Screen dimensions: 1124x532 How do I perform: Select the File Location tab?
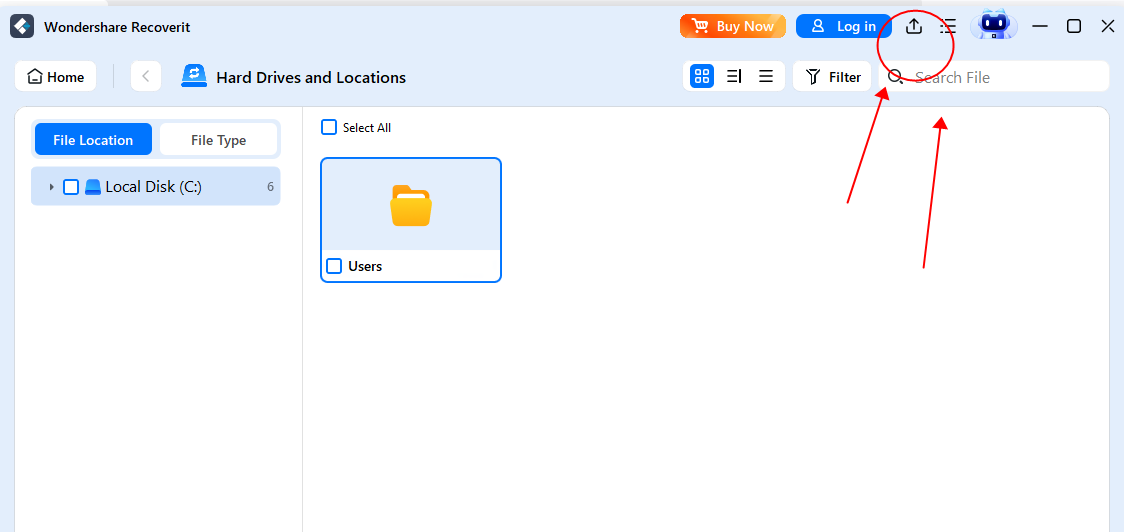[x=93, y=140]
